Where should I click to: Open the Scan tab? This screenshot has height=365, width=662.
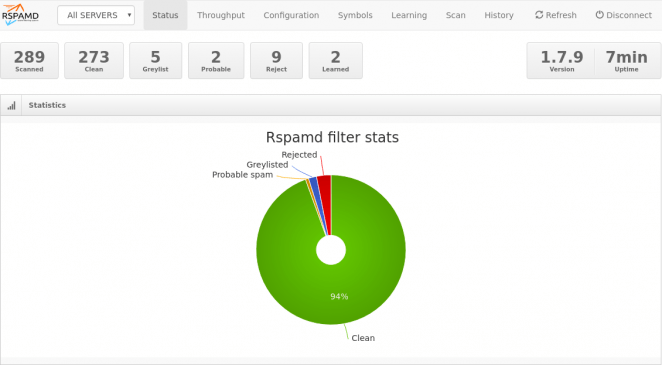[456, 15]
